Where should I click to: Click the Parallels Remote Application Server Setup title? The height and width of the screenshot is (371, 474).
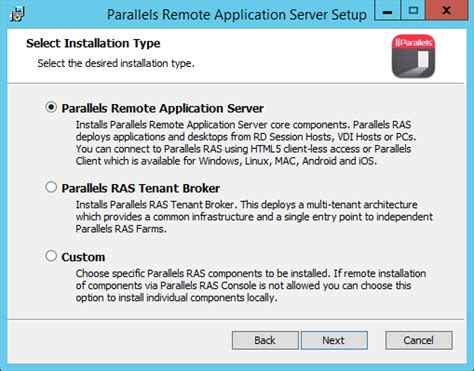(237, 15)
